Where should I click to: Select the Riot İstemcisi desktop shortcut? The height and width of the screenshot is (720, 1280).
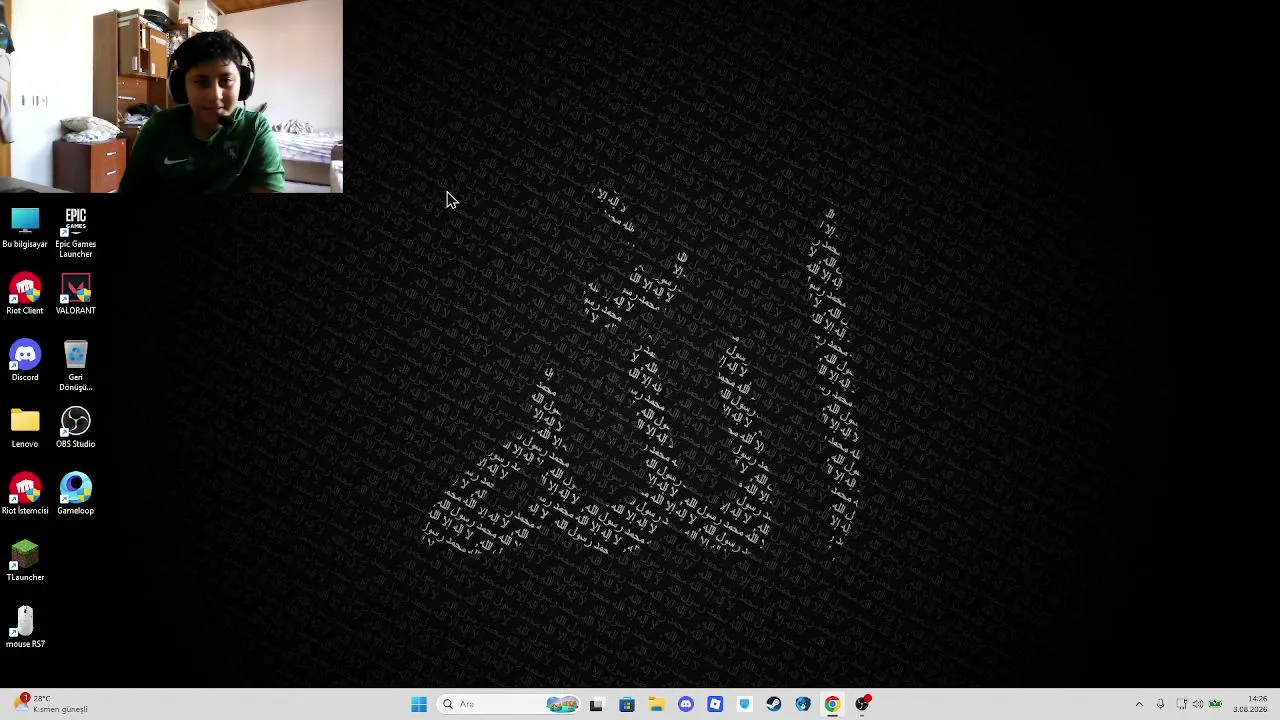(x=25, y=495)
